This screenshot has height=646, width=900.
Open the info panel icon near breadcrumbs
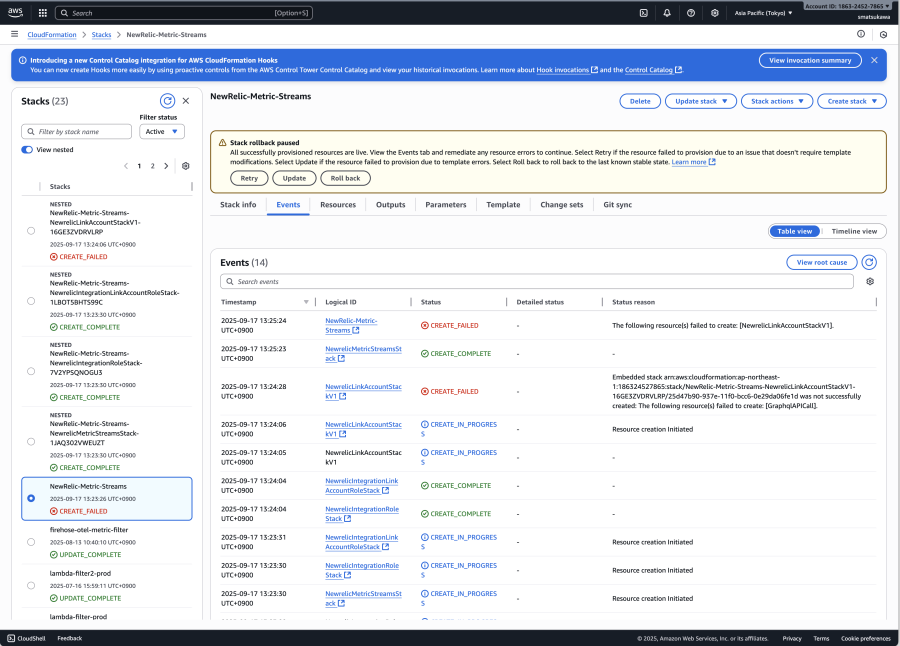[861, 34]
